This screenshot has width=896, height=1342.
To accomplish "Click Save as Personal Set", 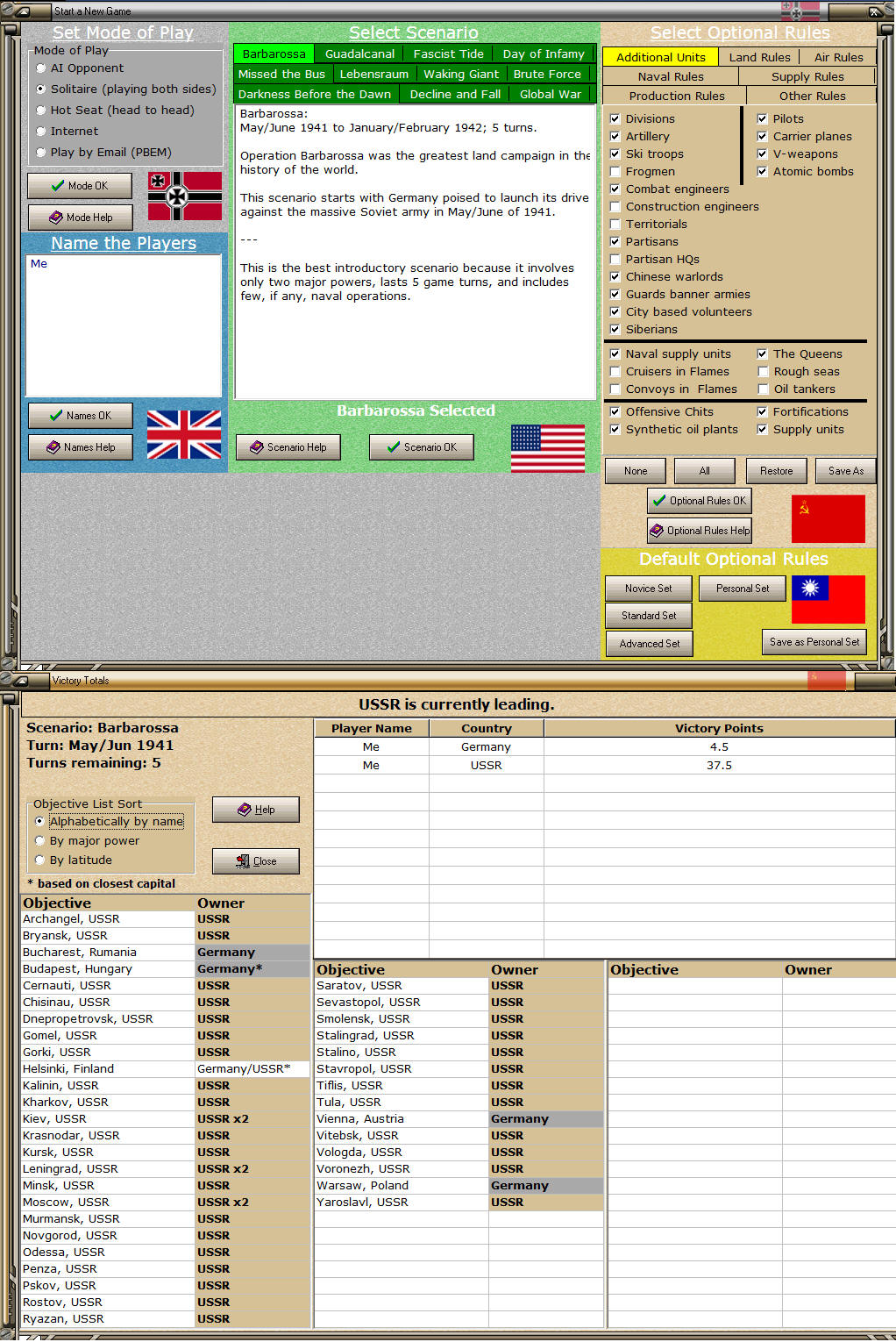I will tap(814, 642).
